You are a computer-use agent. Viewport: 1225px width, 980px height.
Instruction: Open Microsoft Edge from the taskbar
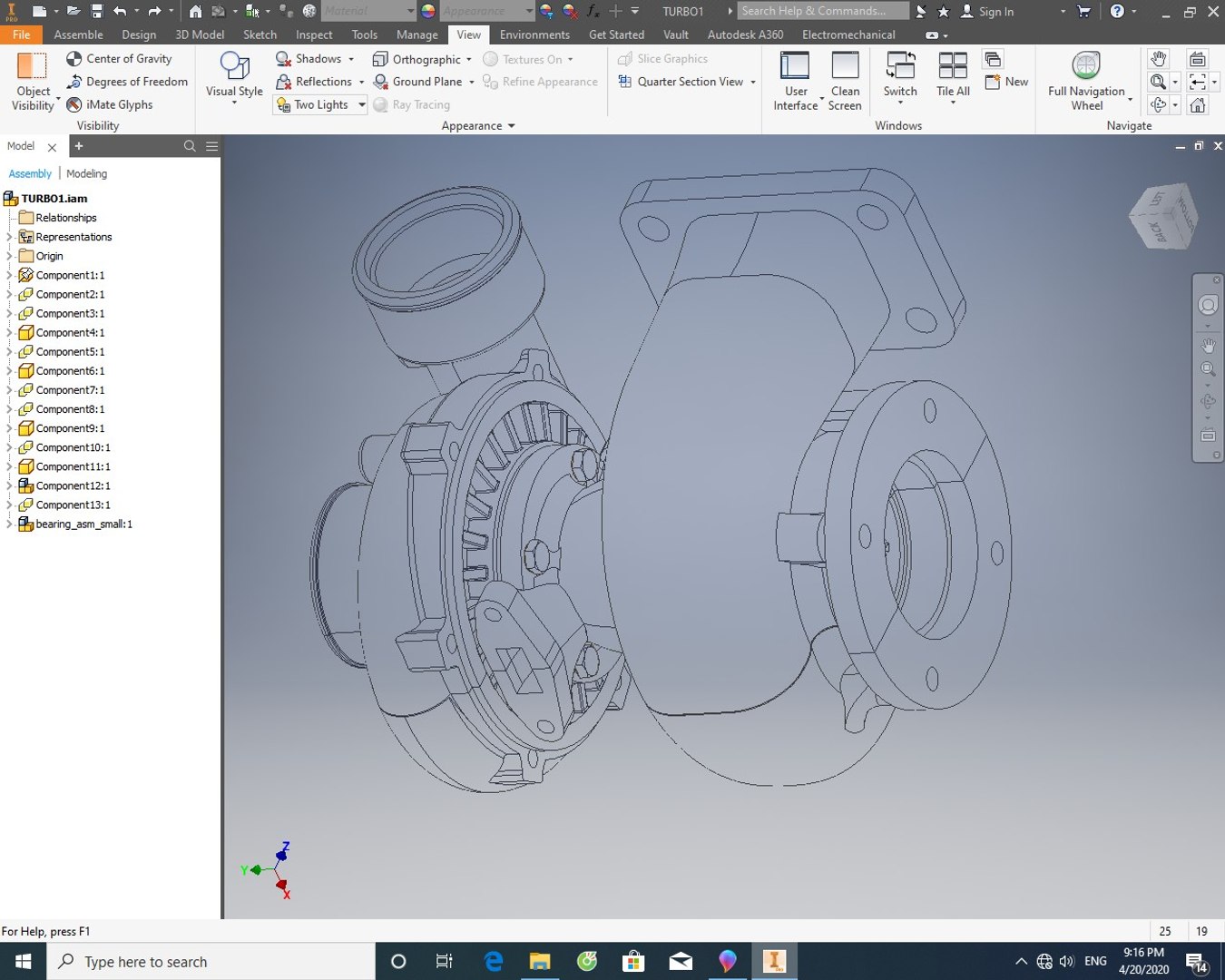tap(493, 961)
